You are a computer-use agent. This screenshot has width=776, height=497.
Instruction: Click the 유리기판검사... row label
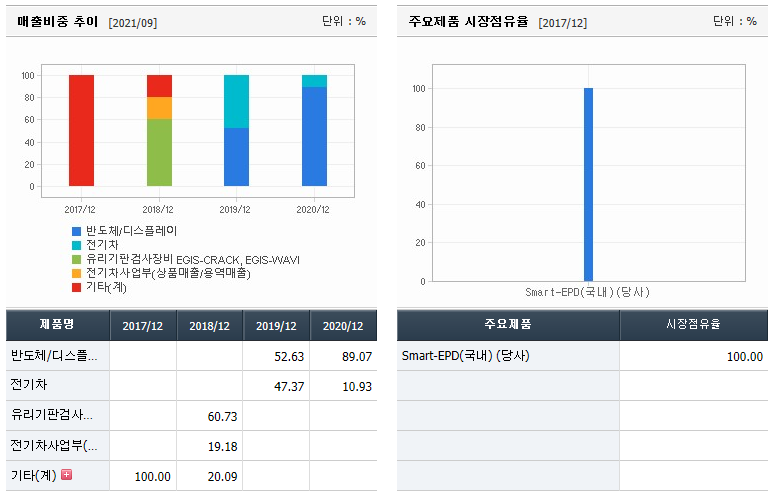pyautogui.click(x=52, y=415)
